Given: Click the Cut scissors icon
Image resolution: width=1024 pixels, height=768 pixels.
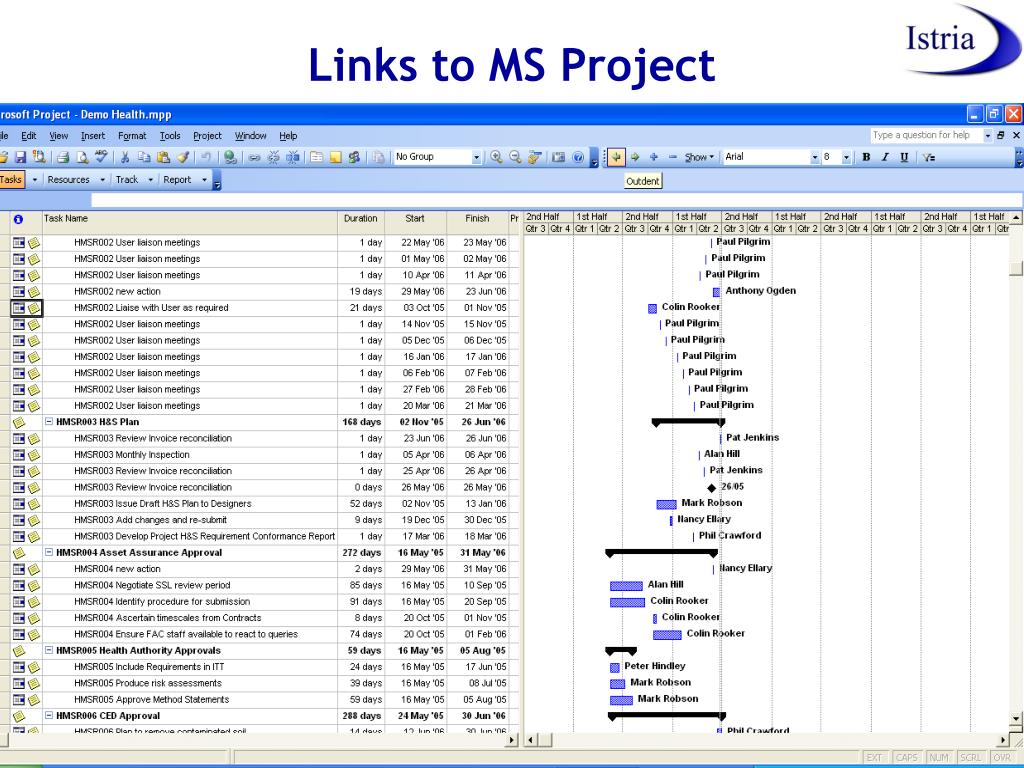Looking at the screenshot, I should [x=125, y=157].
